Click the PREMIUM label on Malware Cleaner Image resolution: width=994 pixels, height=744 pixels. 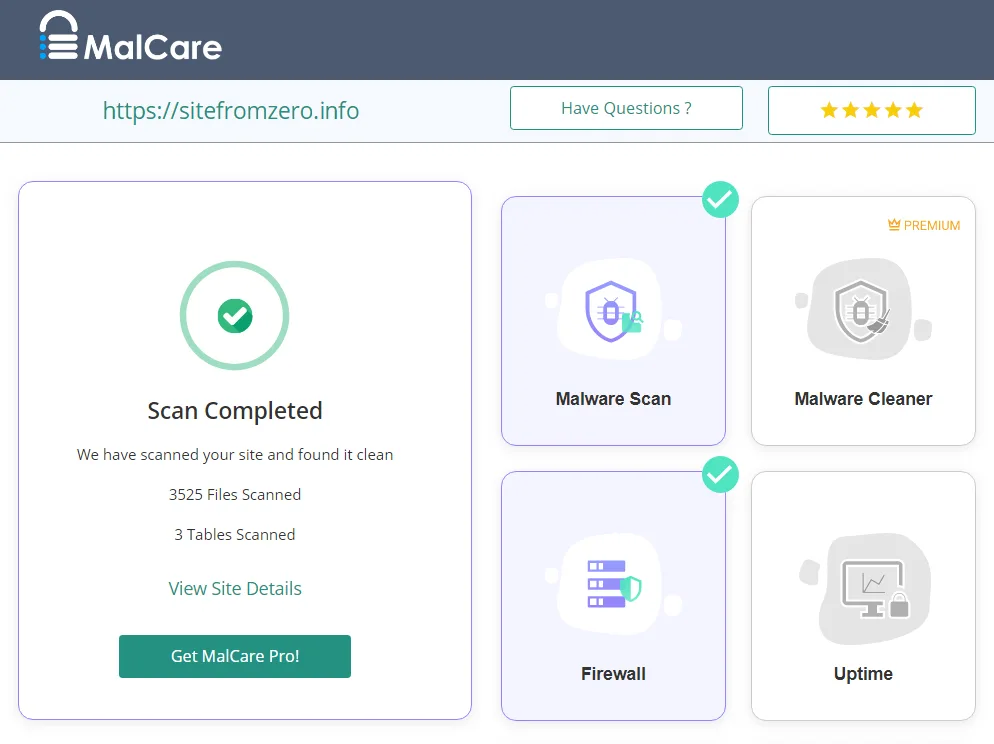pos(931,226)
